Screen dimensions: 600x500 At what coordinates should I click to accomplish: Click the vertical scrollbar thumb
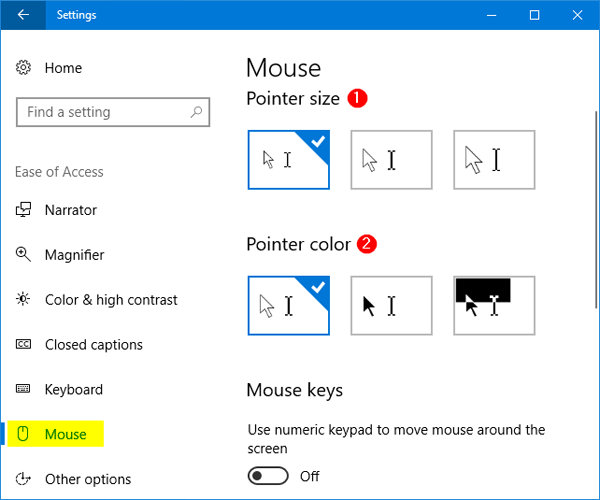(596, 209)
